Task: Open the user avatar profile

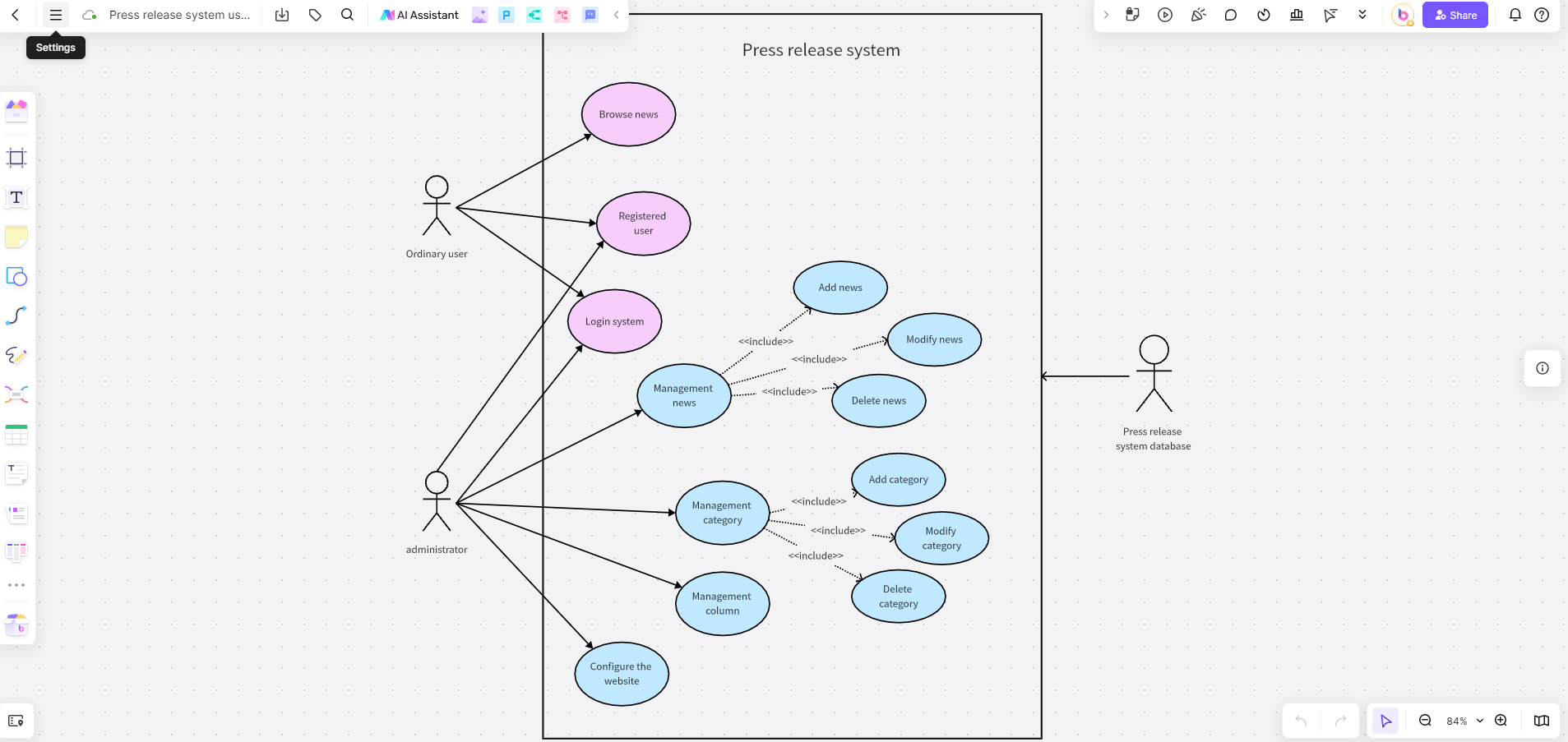Action: (1403, 15)
